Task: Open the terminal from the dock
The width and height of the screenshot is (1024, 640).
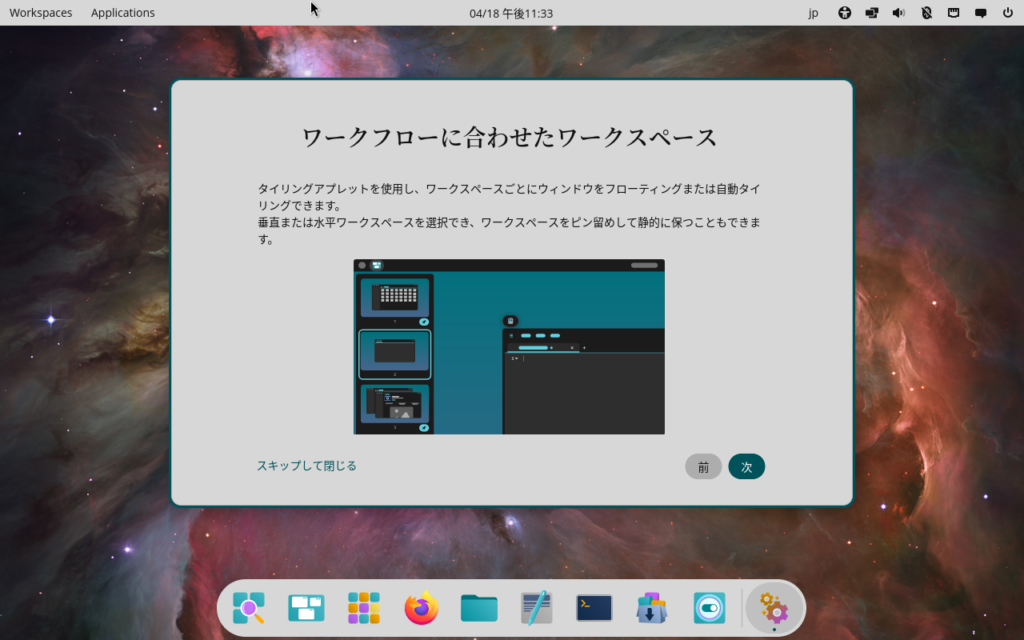Action: click(594, 608)
